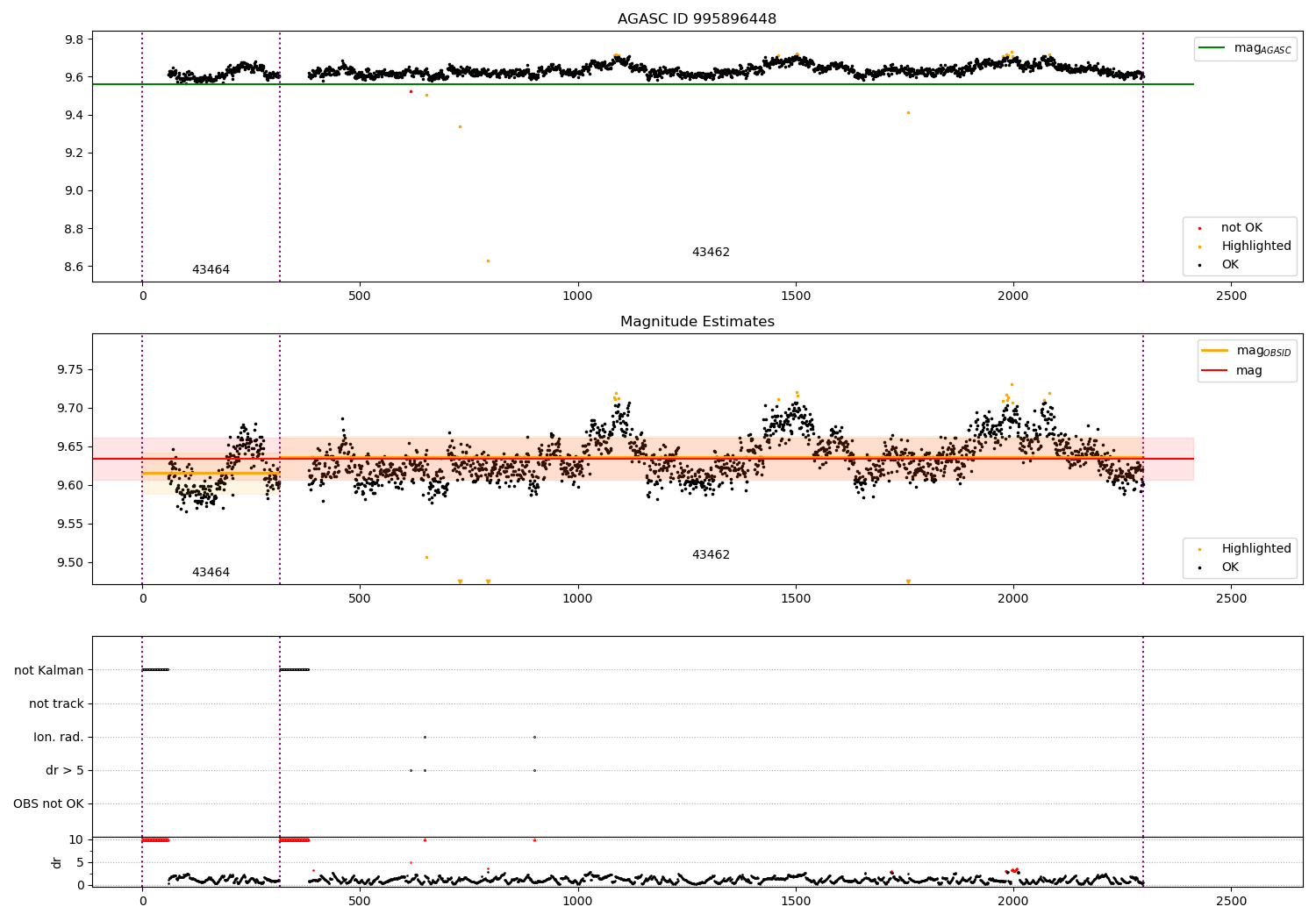Viewport: 1316px width, 921px height.
Task: Click 'OK' legend entry in top plot
Action: point(1230,264)
